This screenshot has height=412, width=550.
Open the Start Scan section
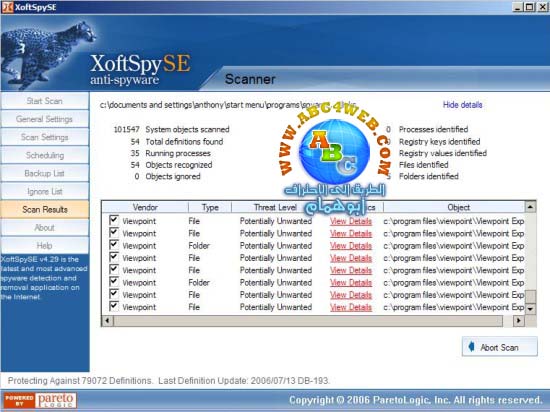(45, 101)
